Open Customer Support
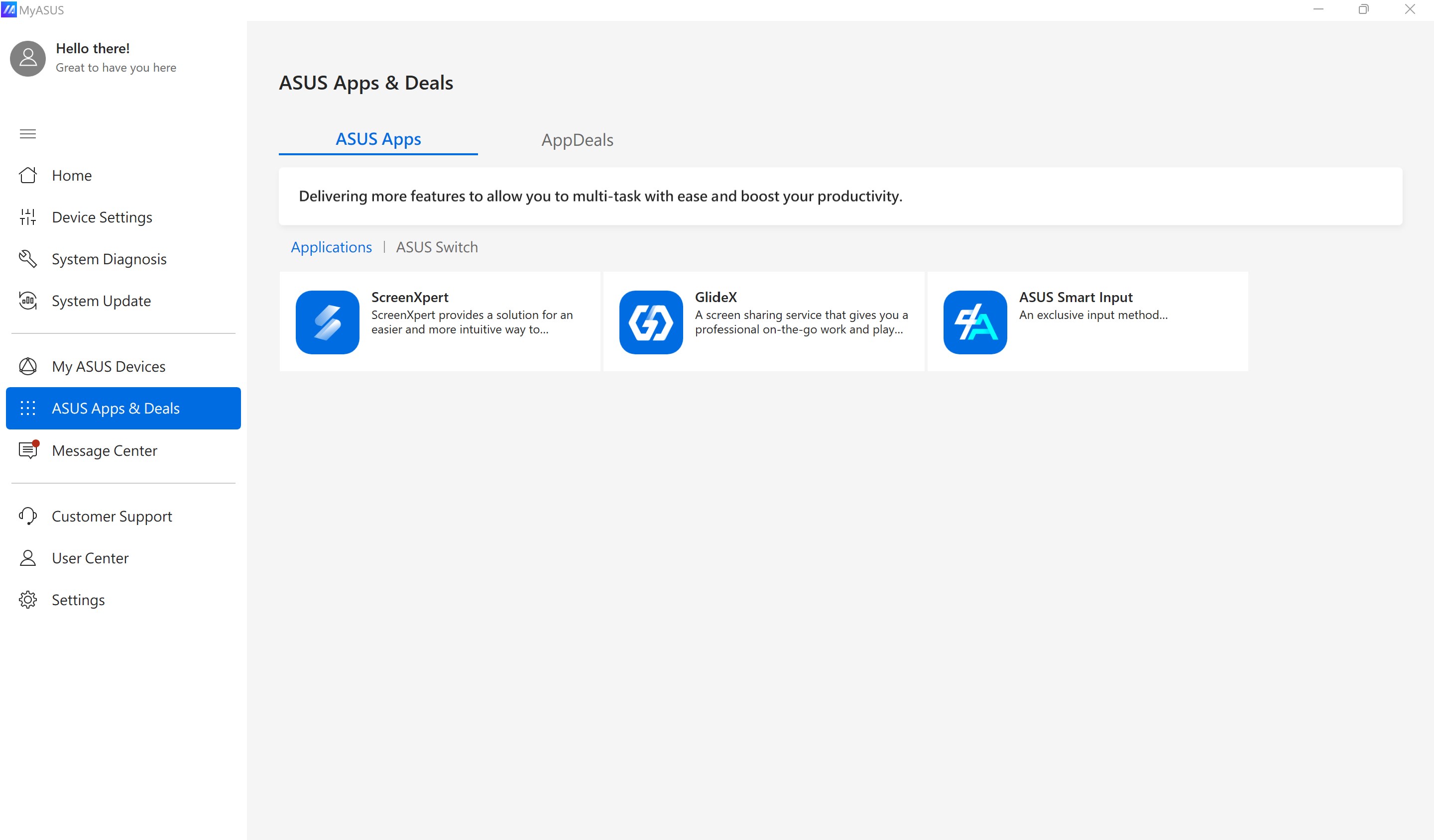Image resolution: width=1434 pixels, height=840 pixels. point(112,517)
